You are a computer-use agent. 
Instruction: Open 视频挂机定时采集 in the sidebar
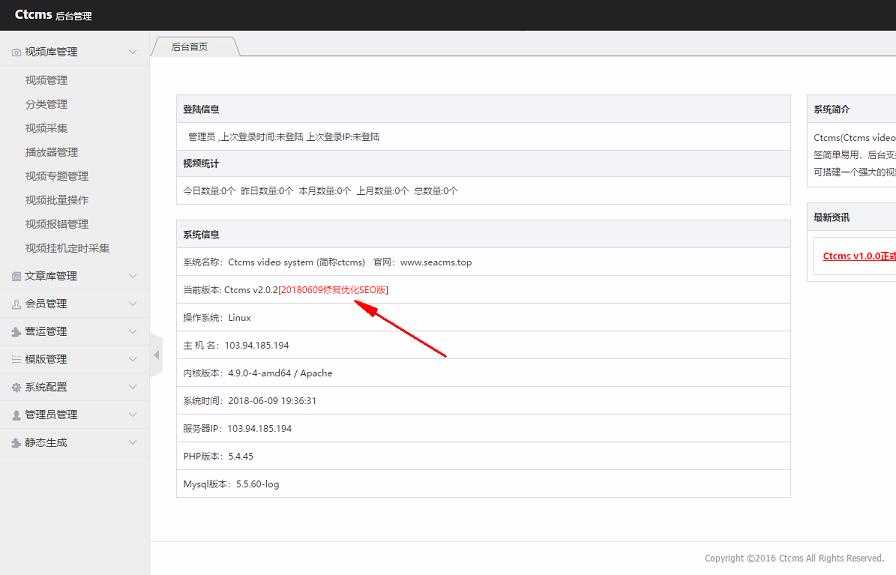67,248
